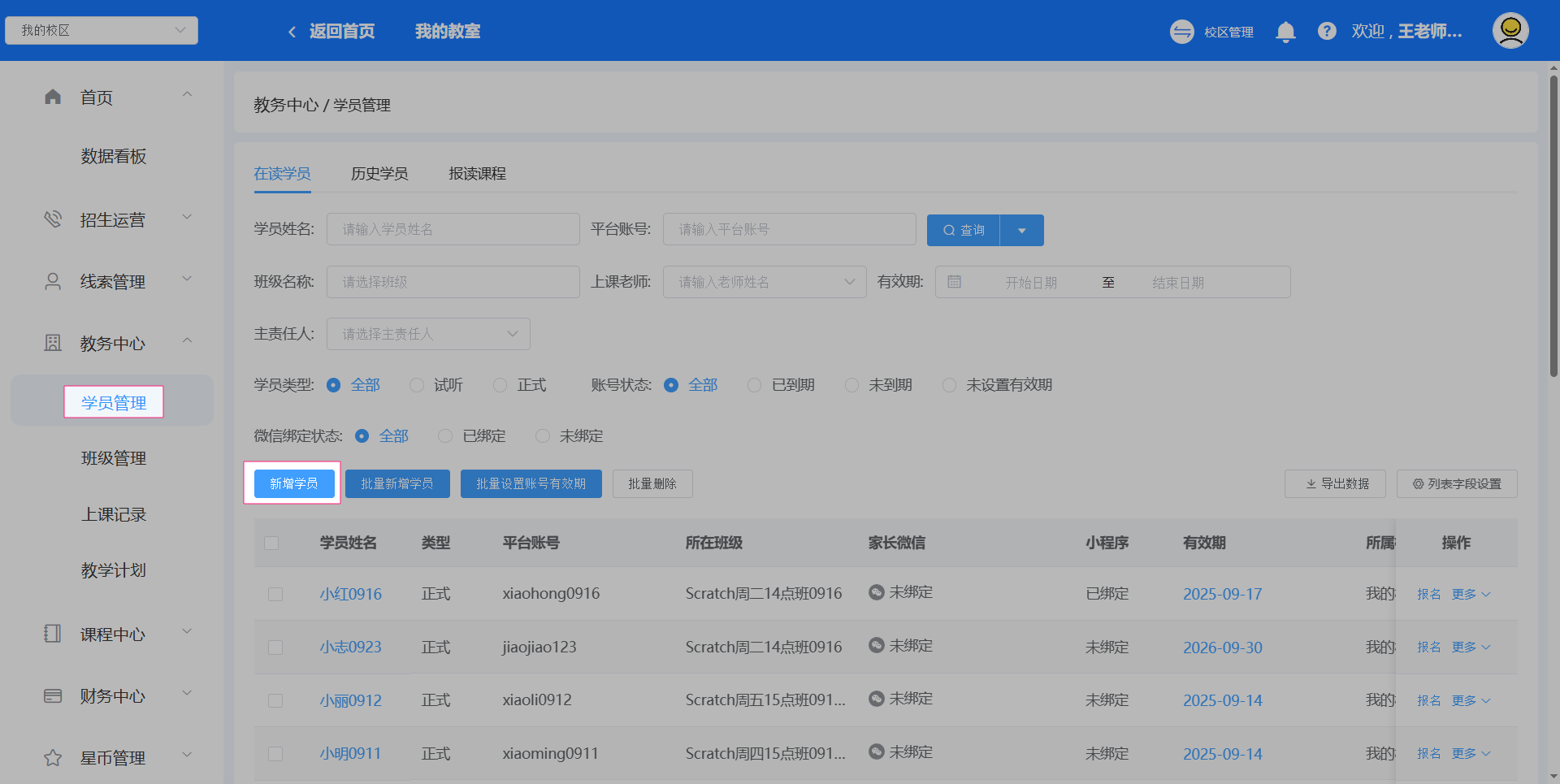The image size is (1560, 784).
Task: Open the user avatar icon
Action: coord(1510,30)
